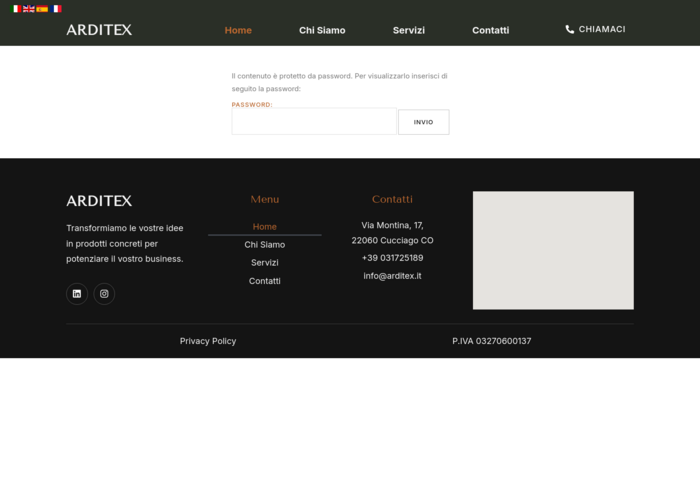Click the phone icon beside CHIAMACI
The image size is (700, 490).
[x=570, y=30]
